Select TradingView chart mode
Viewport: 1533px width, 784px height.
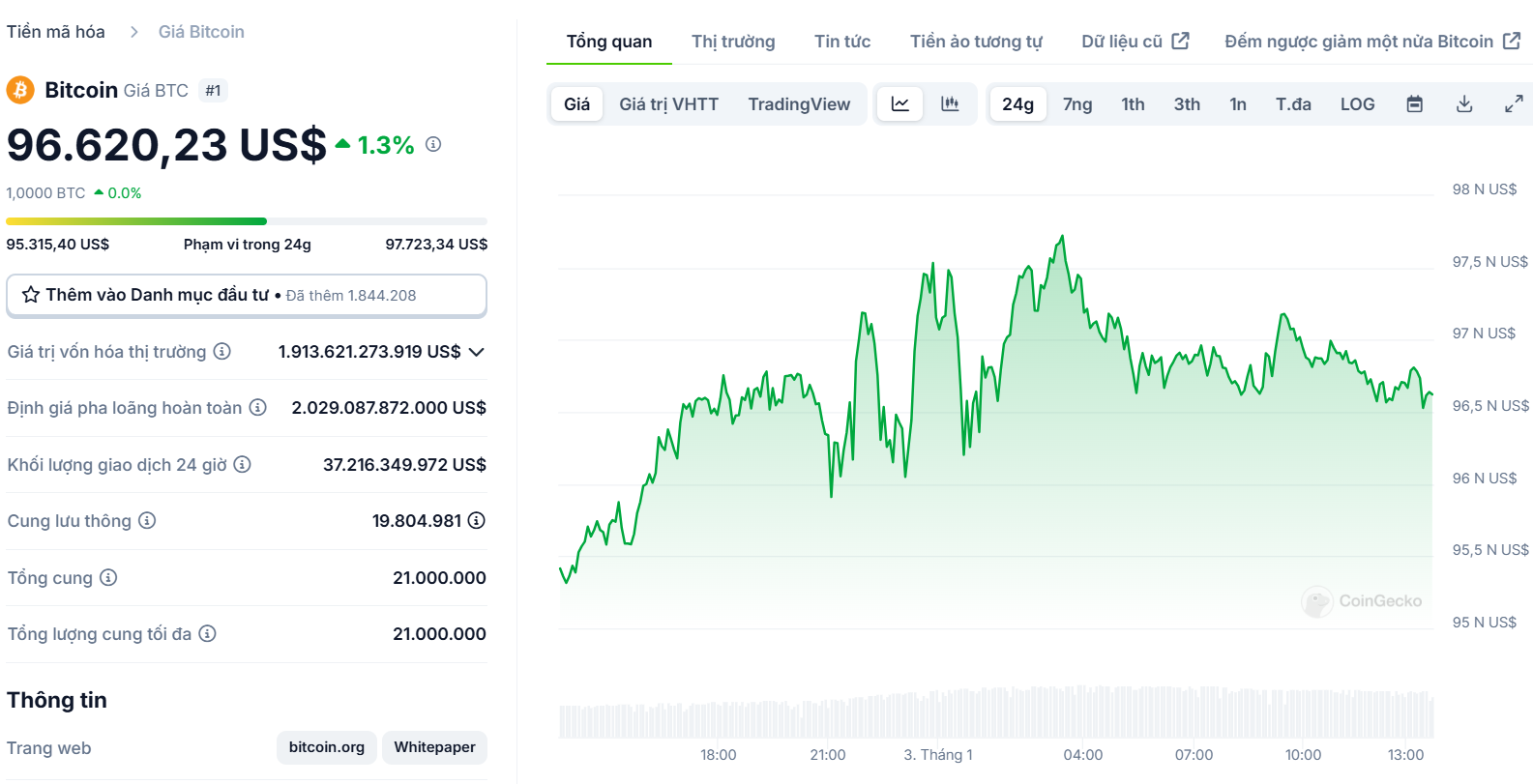799,103
